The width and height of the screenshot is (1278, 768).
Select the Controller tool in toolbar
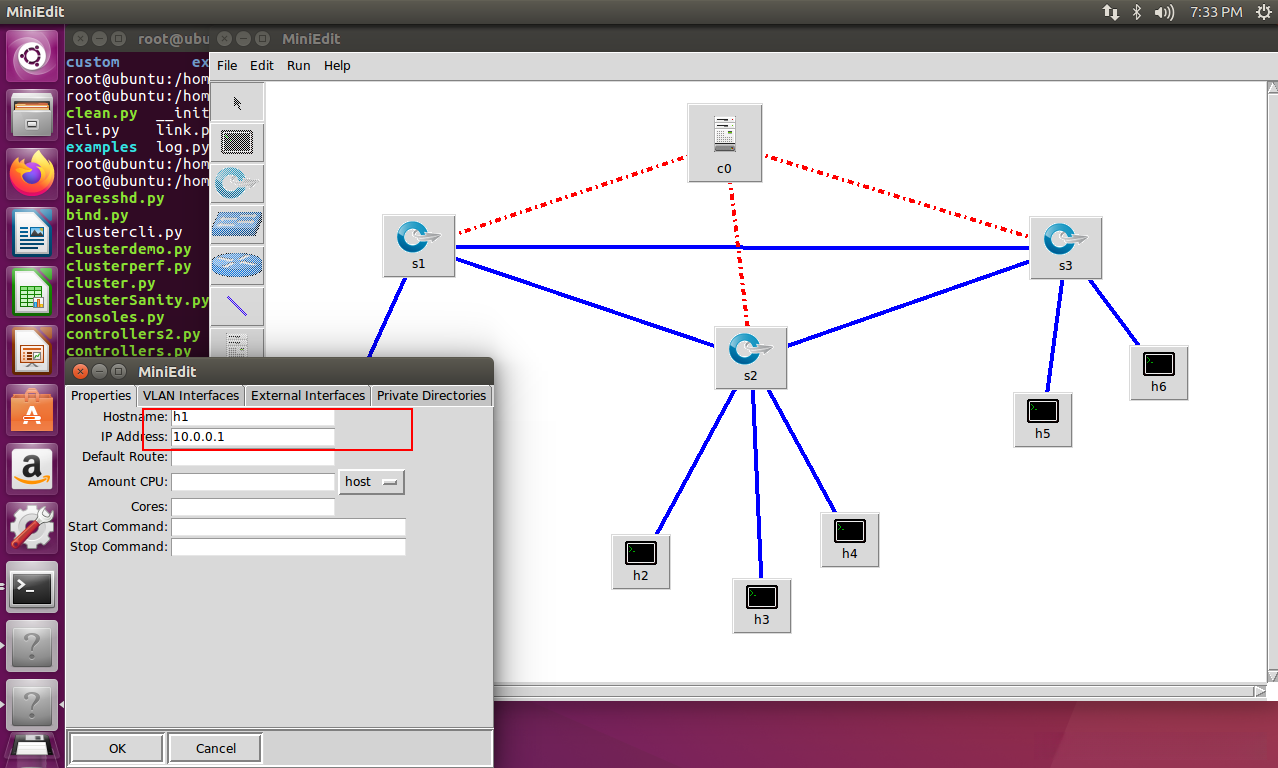click(237, 343)
